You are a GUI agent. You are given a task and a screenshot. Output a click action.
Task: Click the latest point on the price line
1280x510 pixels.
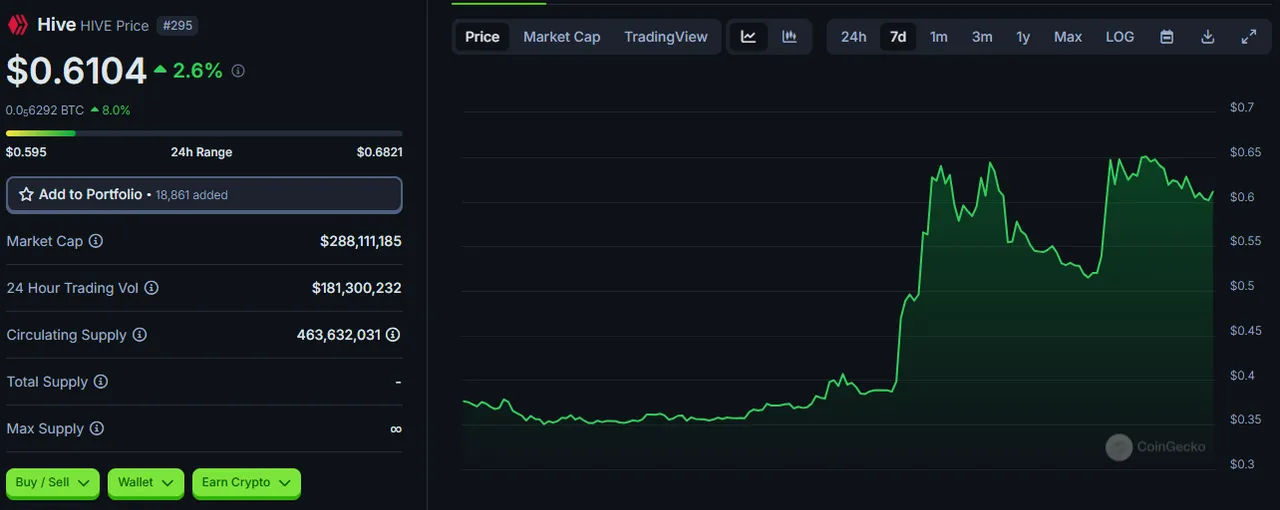pyautogui.click(x=1213, y=191)
